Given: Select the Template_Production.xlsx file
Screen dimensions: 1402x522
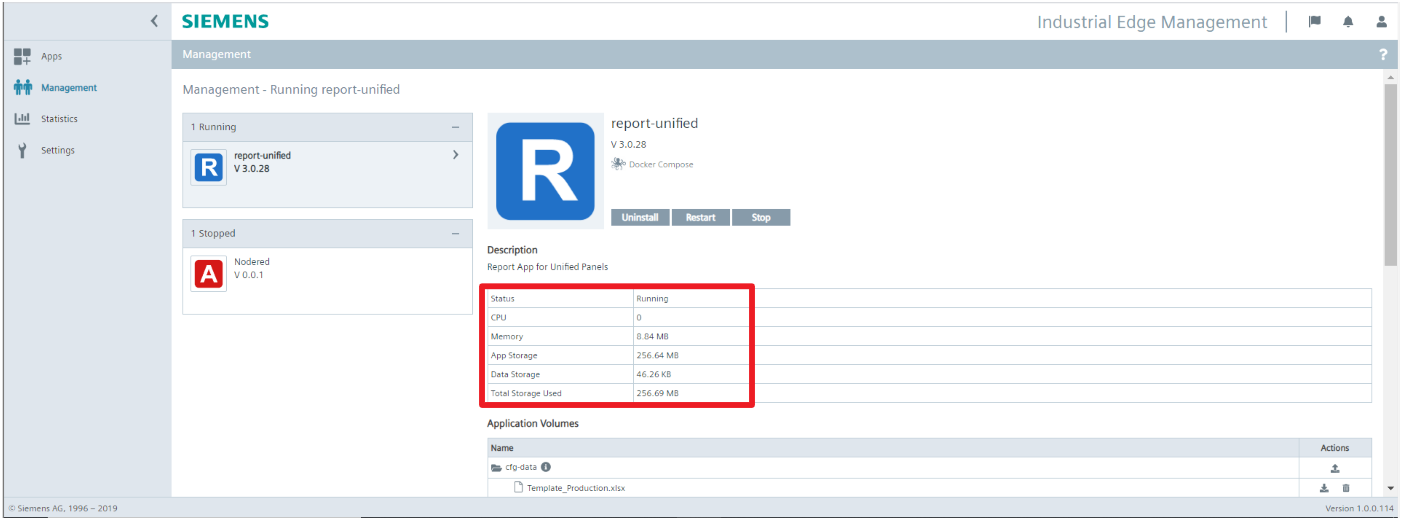Looking at the screenshot, I should click(575, 488).
